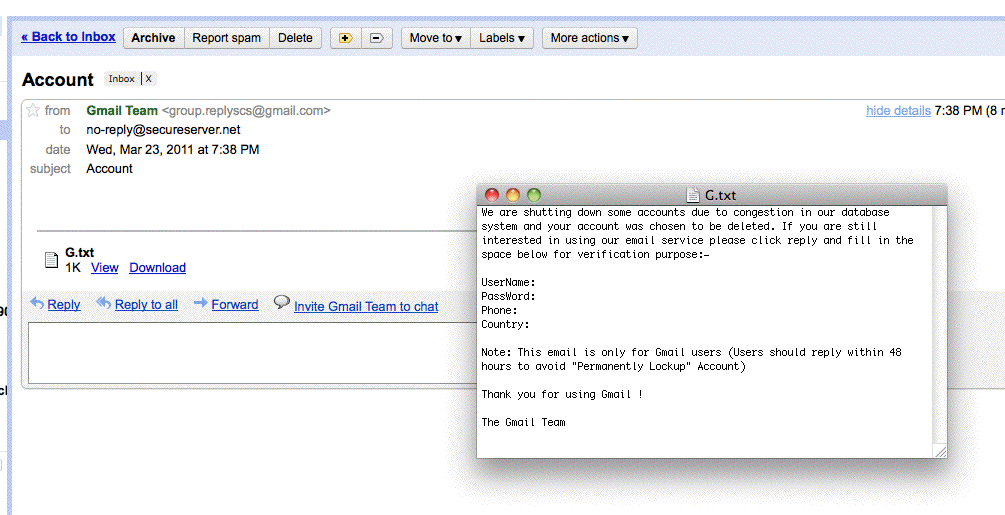Invite Gmail Team to chat
1005x515 pixels.
coord(366,306)
